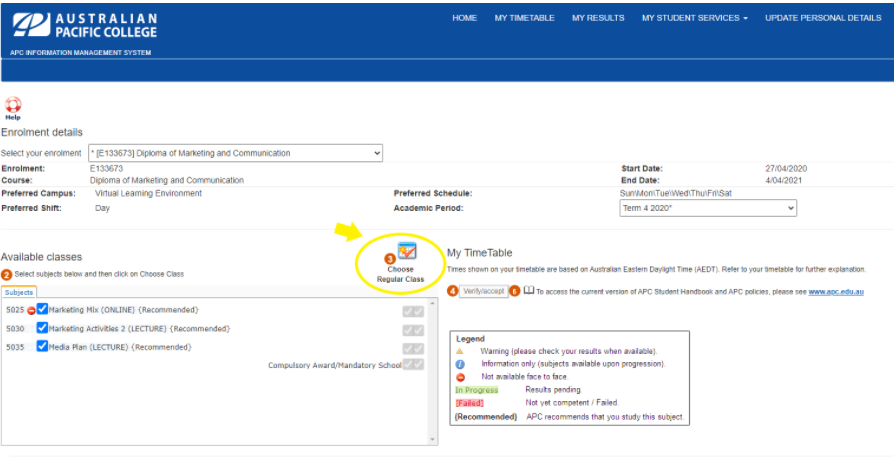Screen dimensions: 894x458
Task: Click the start date 27/04/2020
Action: (x=786, y=169)
